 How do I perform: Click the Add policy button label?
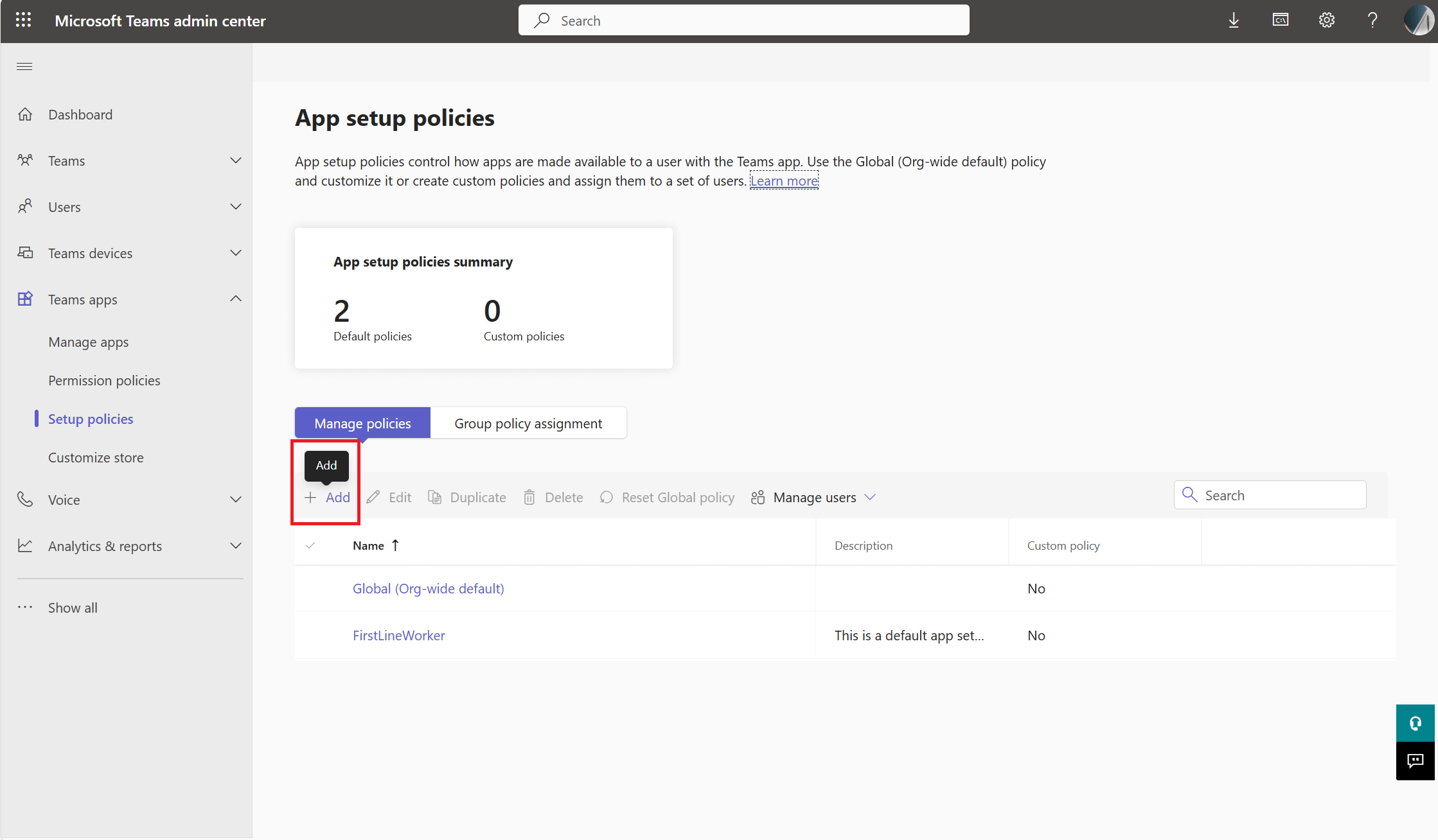pos(338,498)
